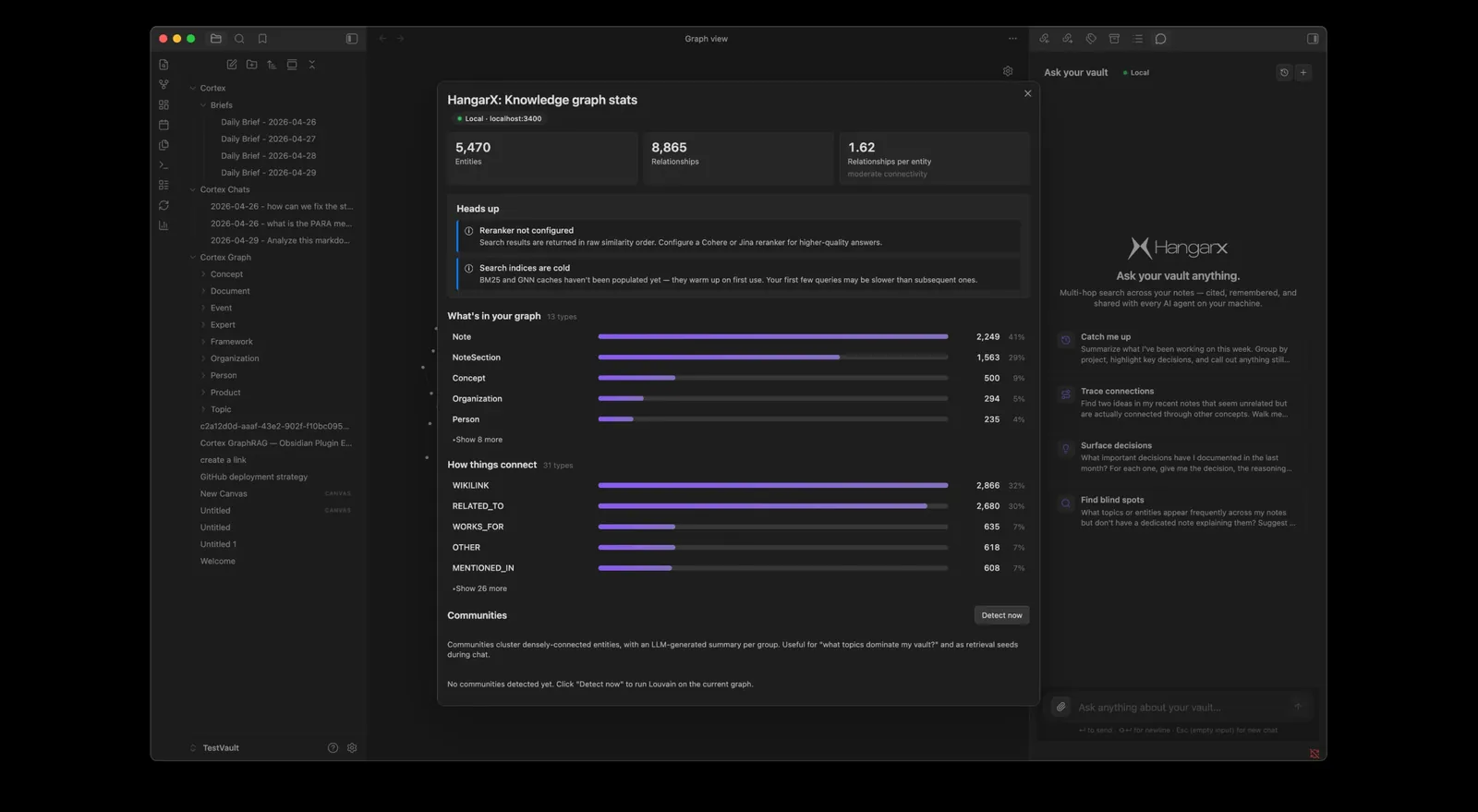Open the Graph view more options menu
This screenshot has width=1478, height=812.
point(1012,39)
